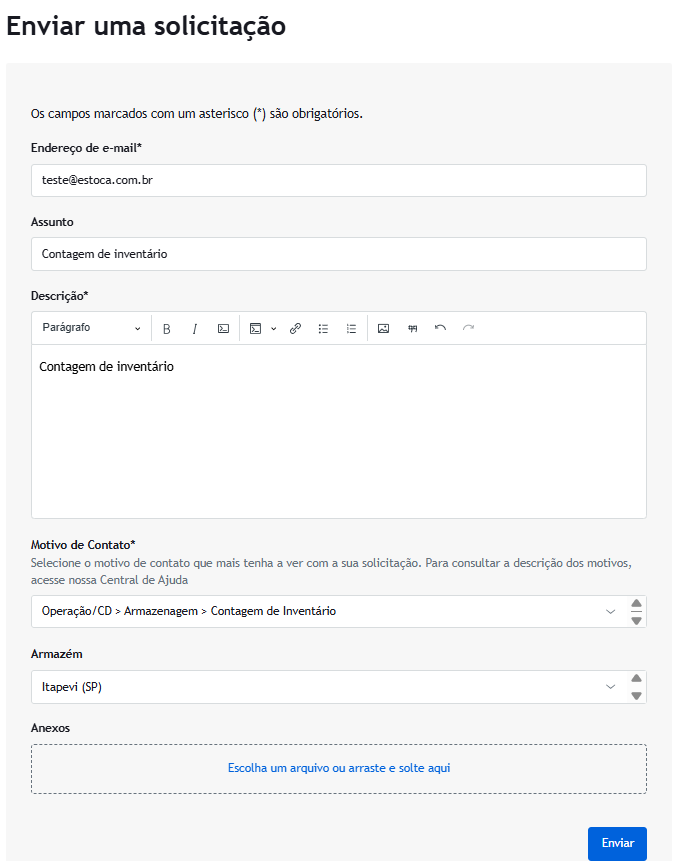Click inside the description text area
Screen dimensions: 676x861
[338, 440]
